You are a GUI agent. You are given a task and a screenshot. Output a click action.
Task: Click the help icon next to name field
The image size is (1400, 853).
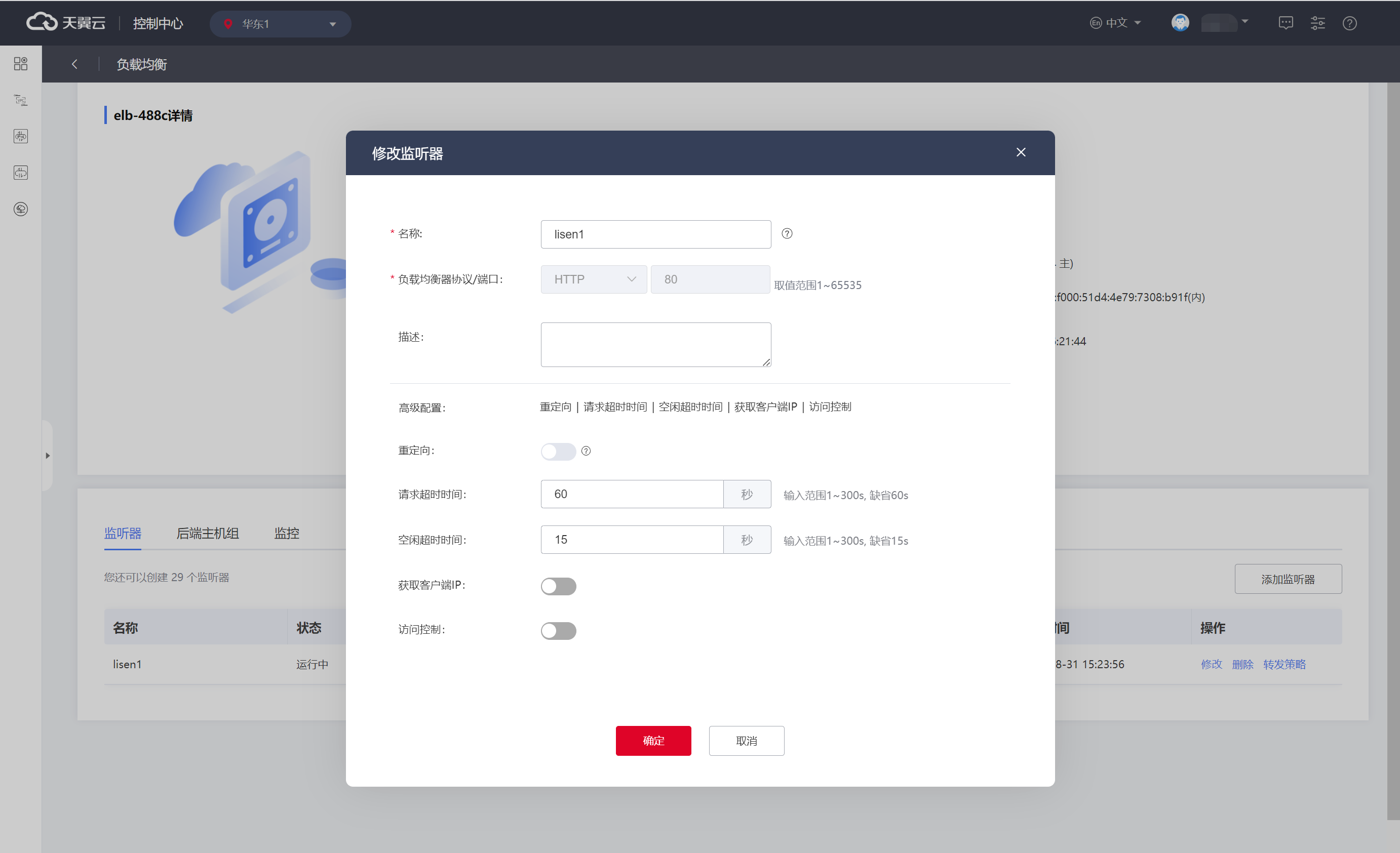787,233
